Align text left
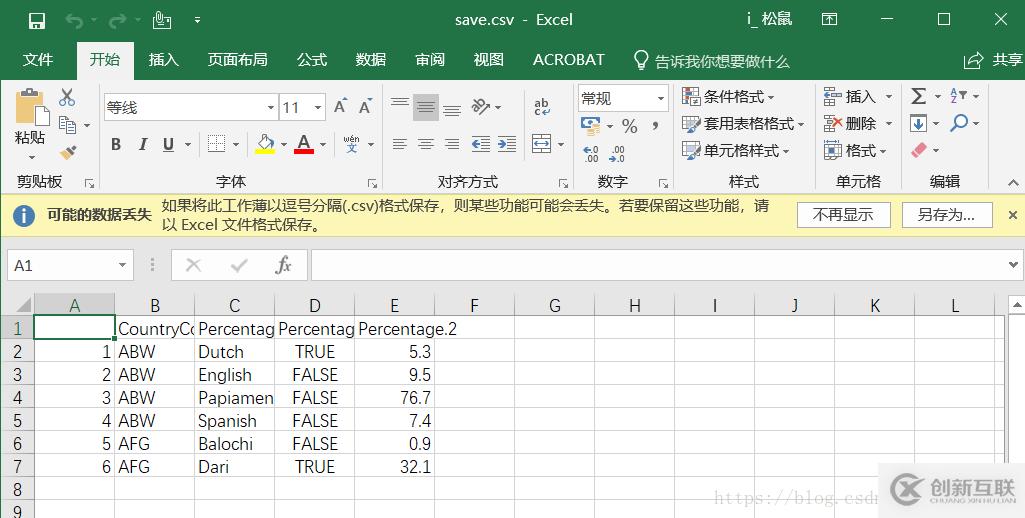 (x=399, y=144)
